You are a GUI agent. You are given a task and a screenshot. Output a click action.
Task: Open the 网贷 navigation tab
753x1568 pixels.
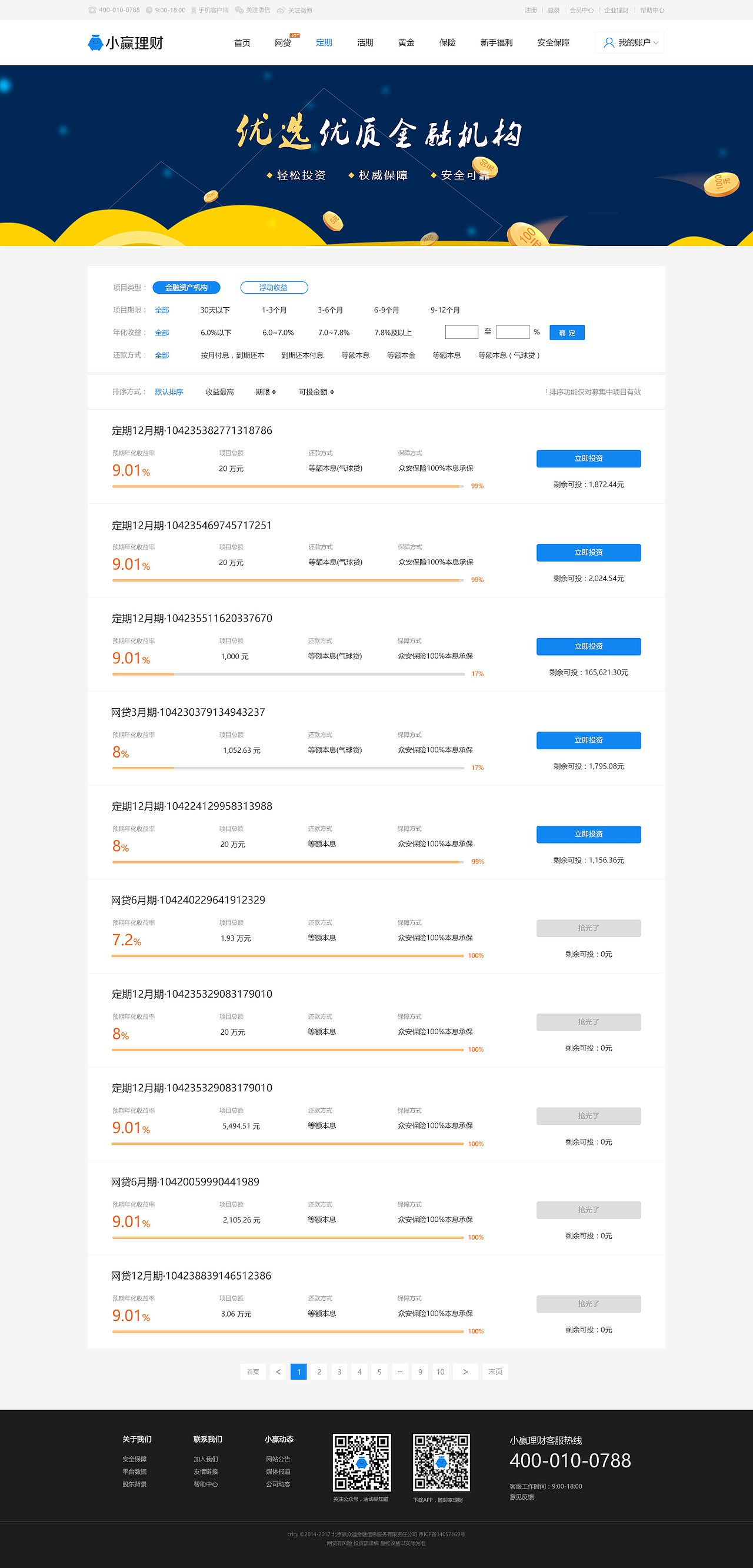pyautogui.click(x=283, y=42)
